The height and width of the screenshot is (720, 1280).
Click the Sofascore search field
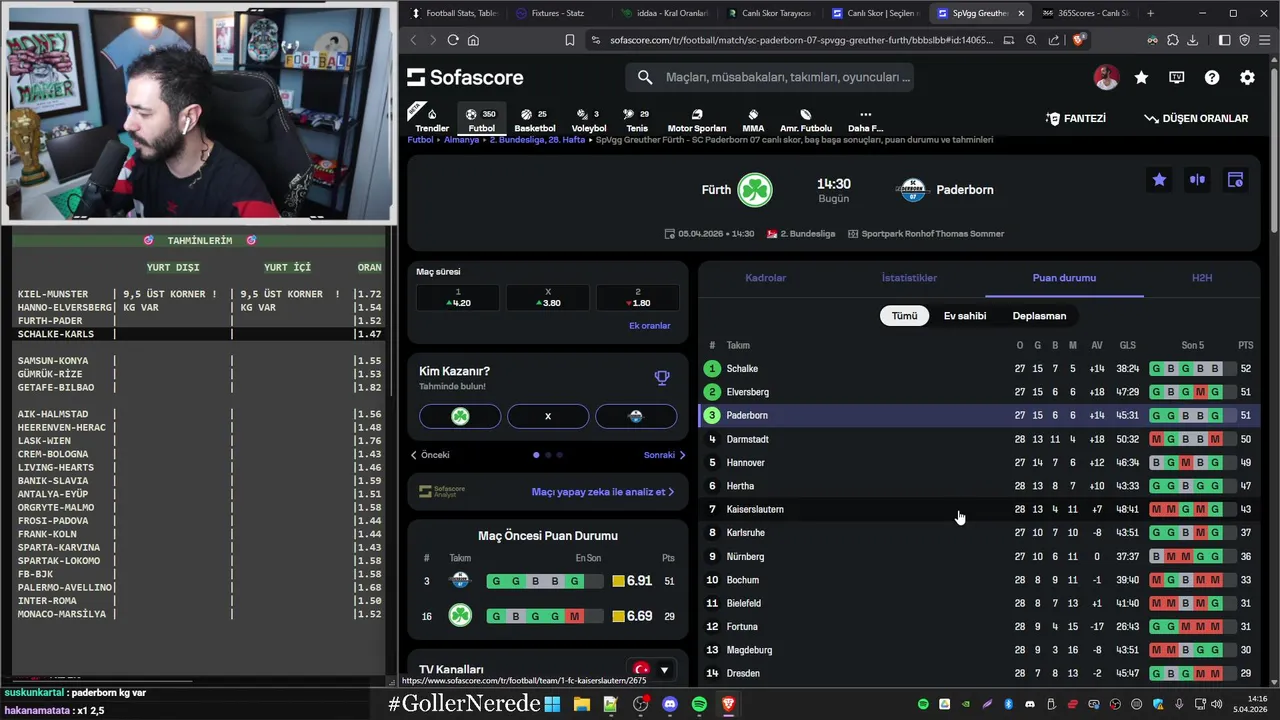[770, 77]
